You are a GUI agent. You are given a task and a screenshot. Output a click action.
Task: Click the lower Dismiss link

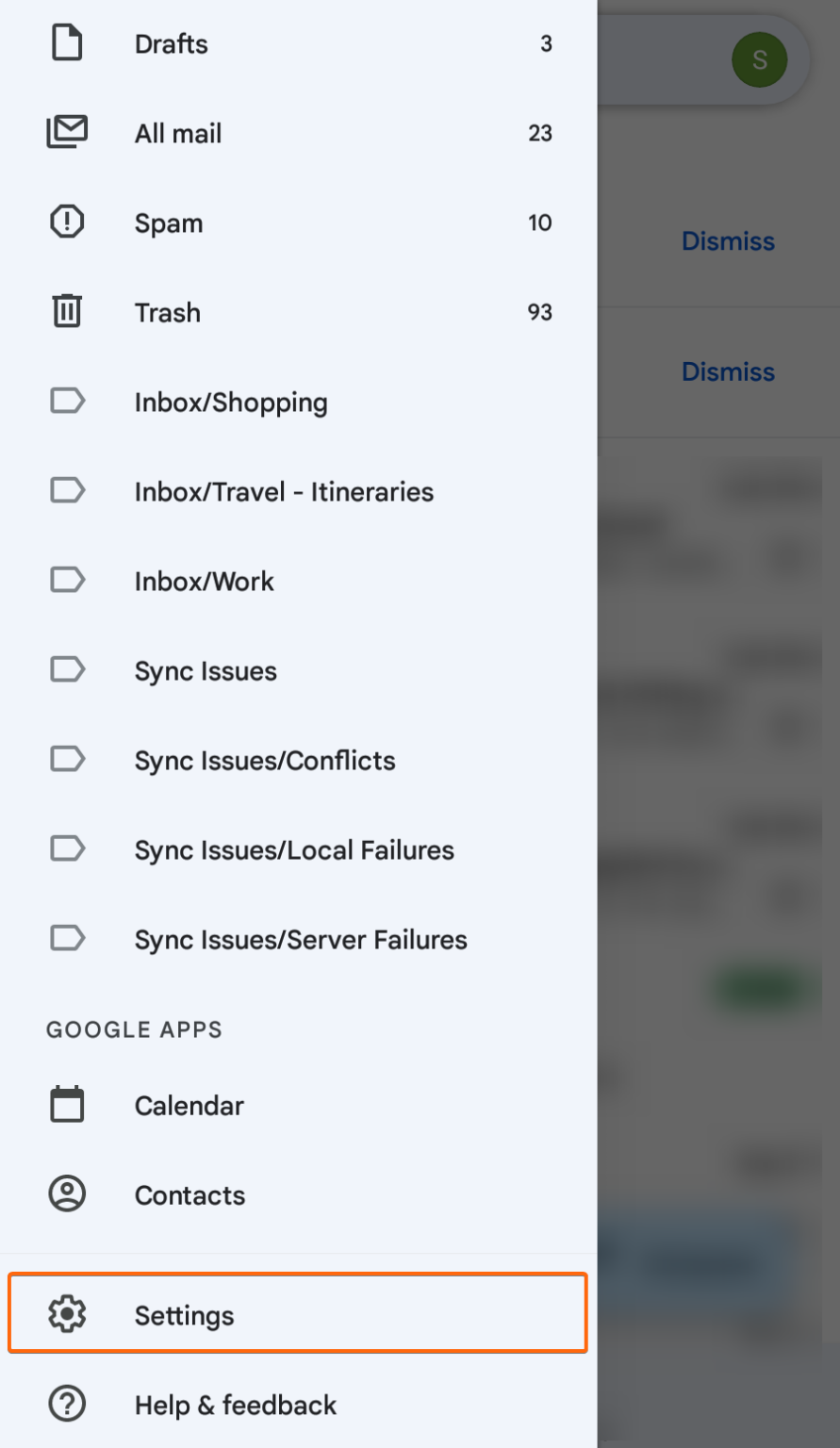727,371
